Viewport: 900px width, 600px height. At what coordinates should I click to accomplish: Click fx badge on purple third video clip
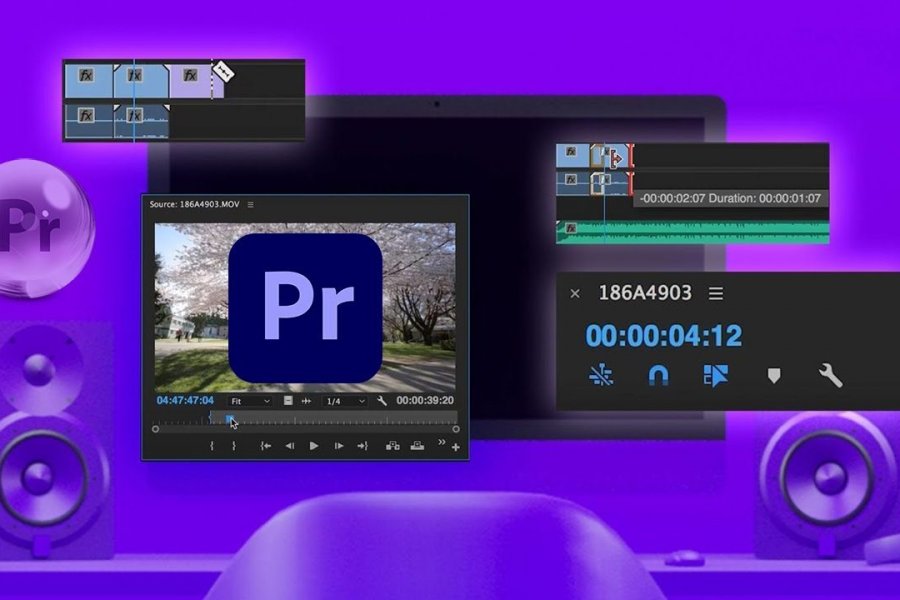click(189, 75)
